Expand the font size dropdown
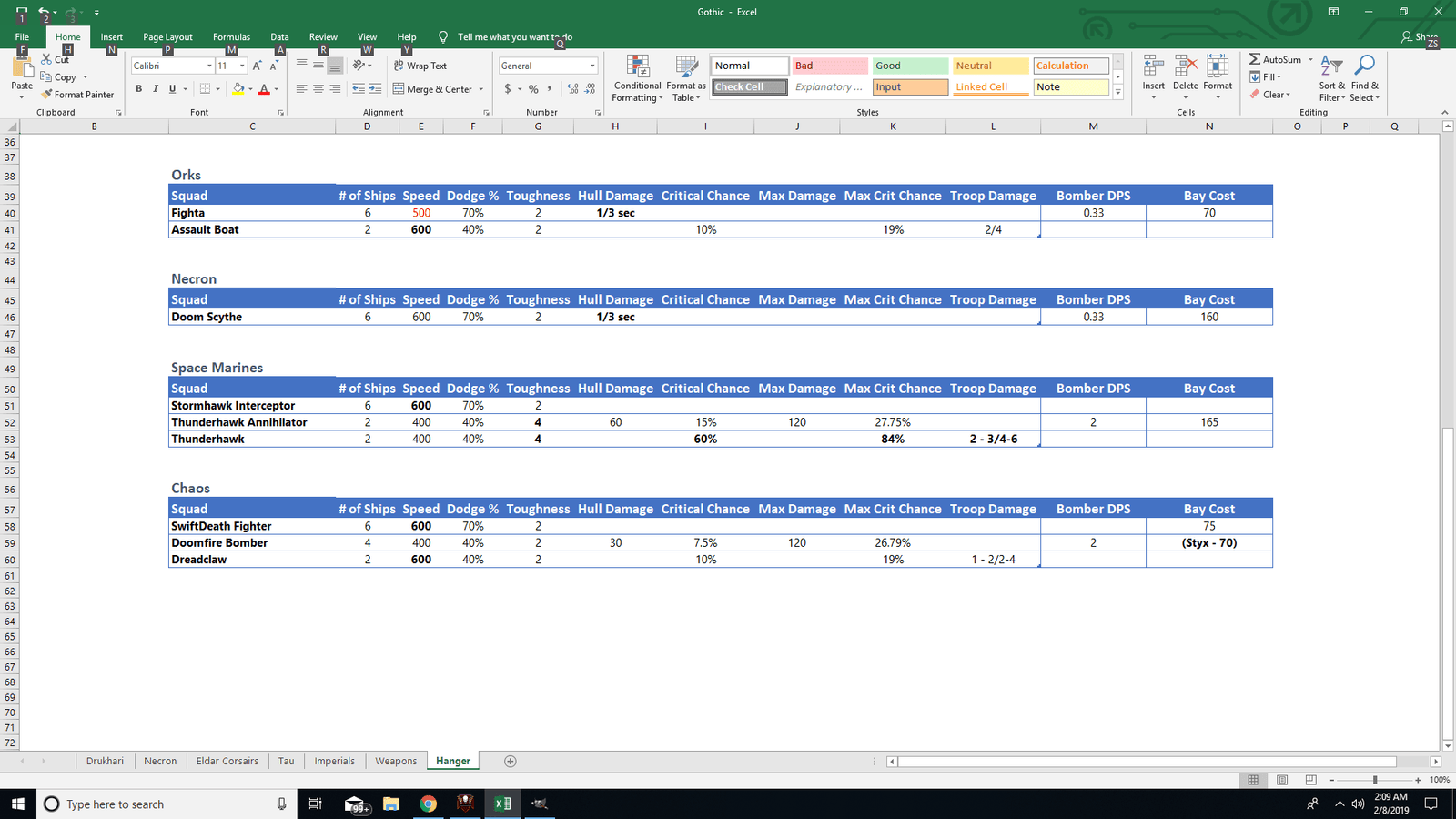 [x=242, y=66]
